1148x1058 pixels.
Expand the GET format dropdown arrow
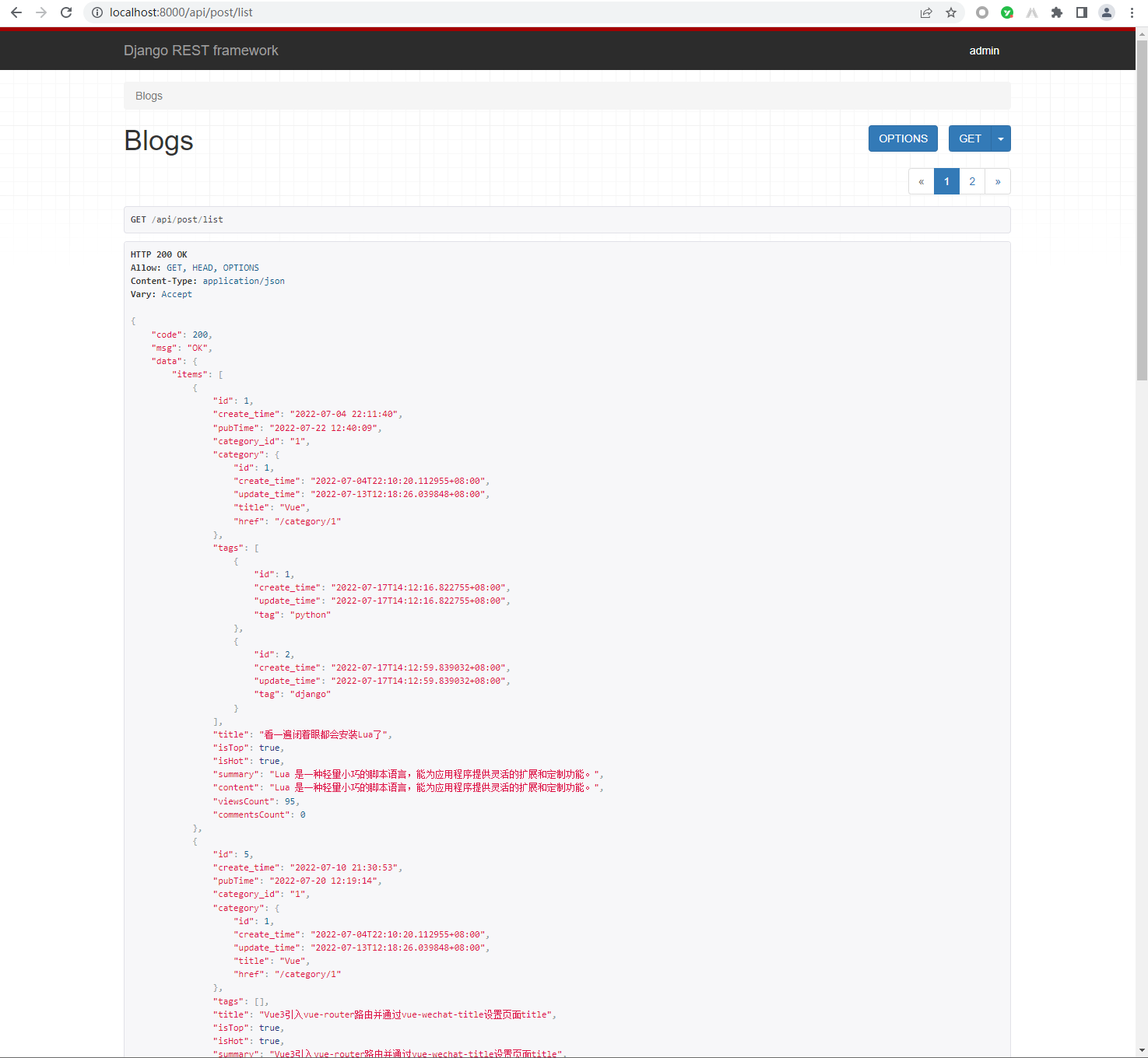(1001, 138)
